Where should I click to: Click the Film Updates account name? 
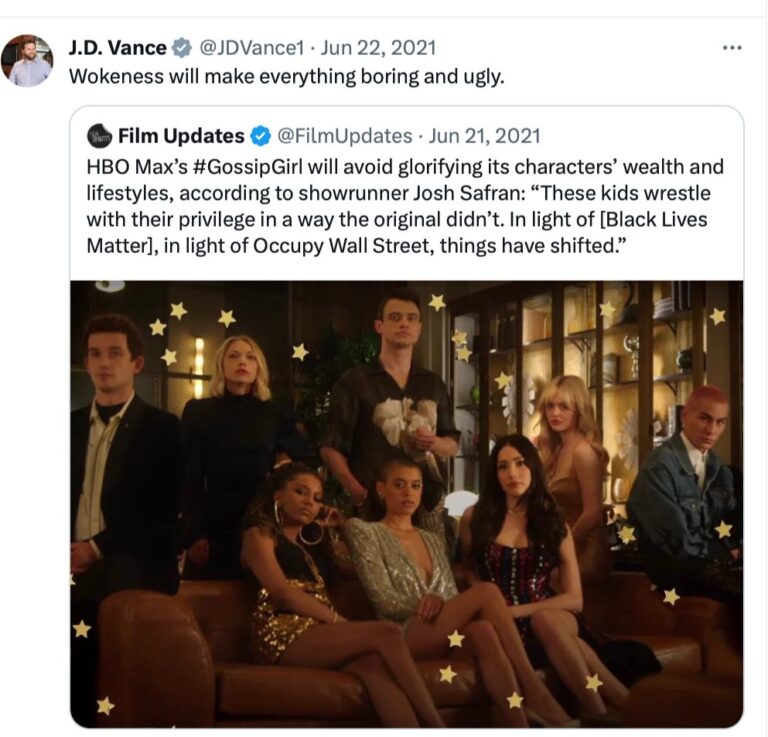point(181,136)
